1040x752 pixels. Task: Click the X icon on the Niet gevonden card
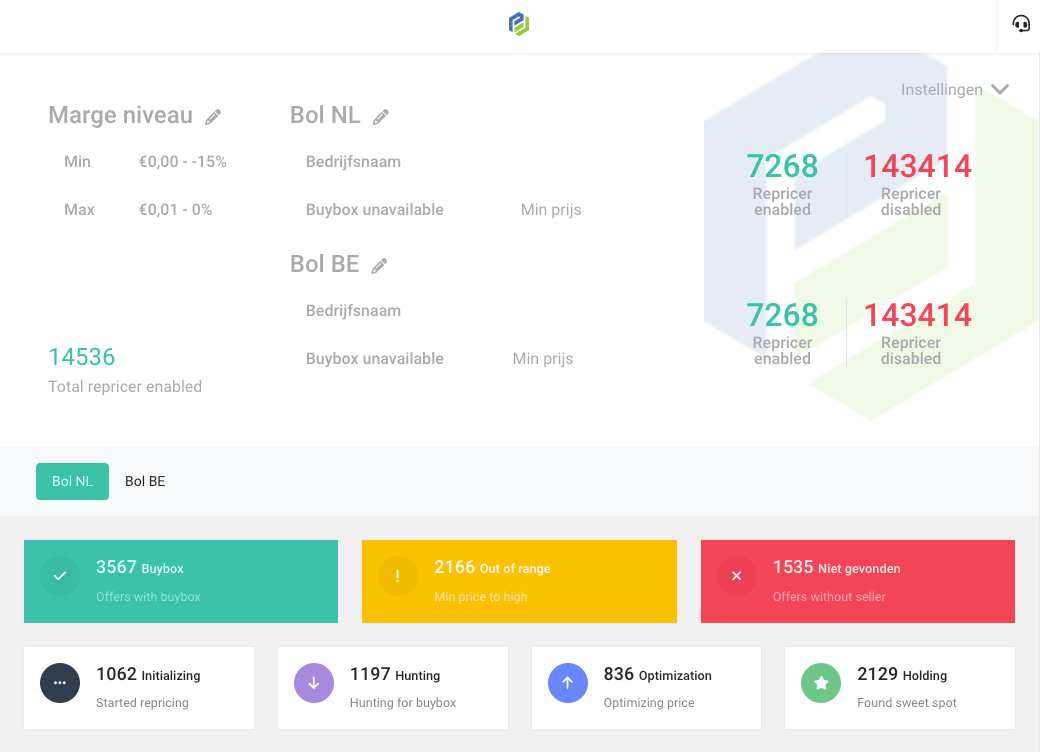pyautogui.click(x=736, y=575)
